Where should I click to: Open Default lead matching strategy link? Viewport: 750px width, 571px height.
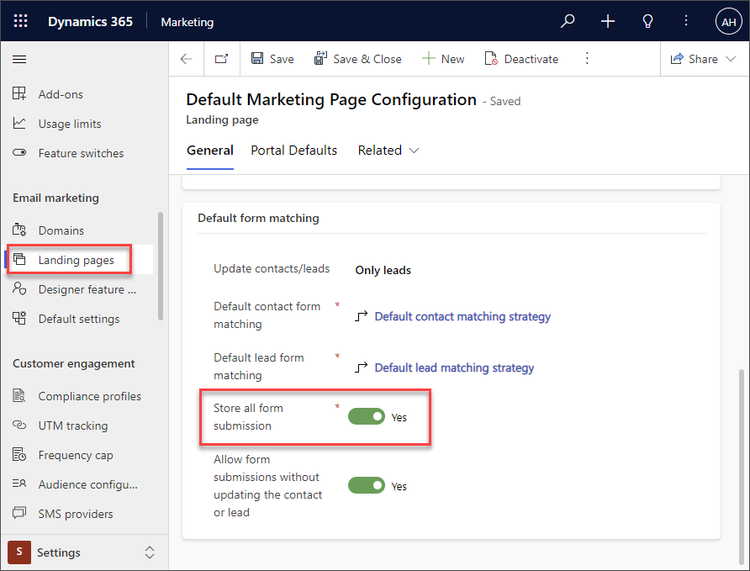454,368
